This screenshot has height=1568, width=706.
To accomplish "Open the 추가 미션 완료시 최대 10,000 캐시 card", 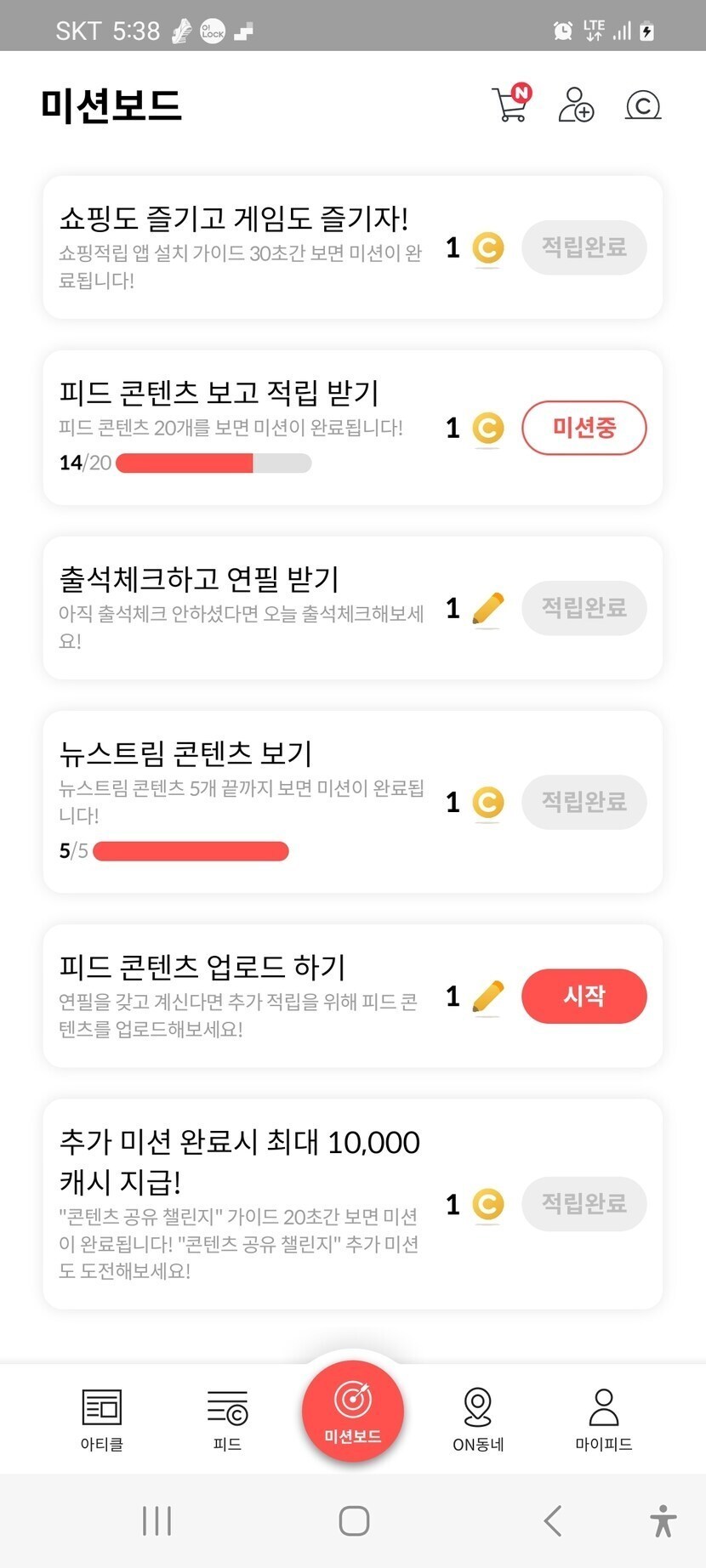I will click(238, 1203).
